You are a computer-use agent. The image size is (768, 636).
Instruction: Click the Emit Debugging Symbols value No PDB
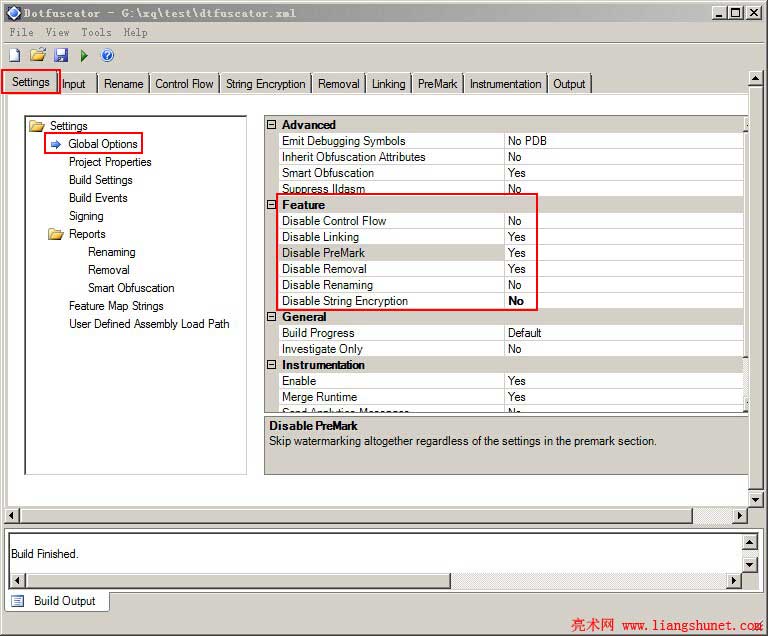[x=624, y=141]
